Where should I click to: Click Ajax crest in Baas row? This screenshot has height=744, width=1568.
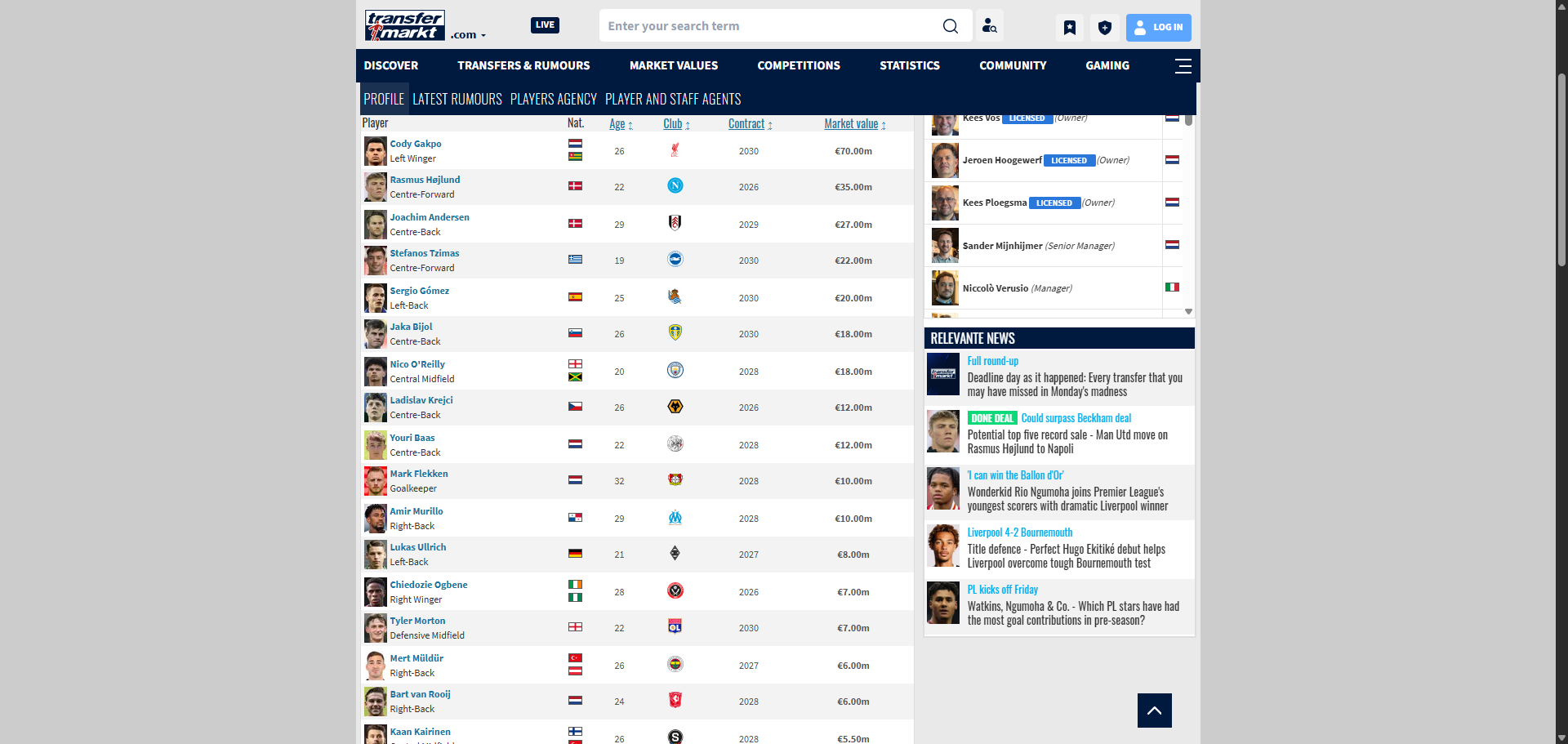coord(675,443)
